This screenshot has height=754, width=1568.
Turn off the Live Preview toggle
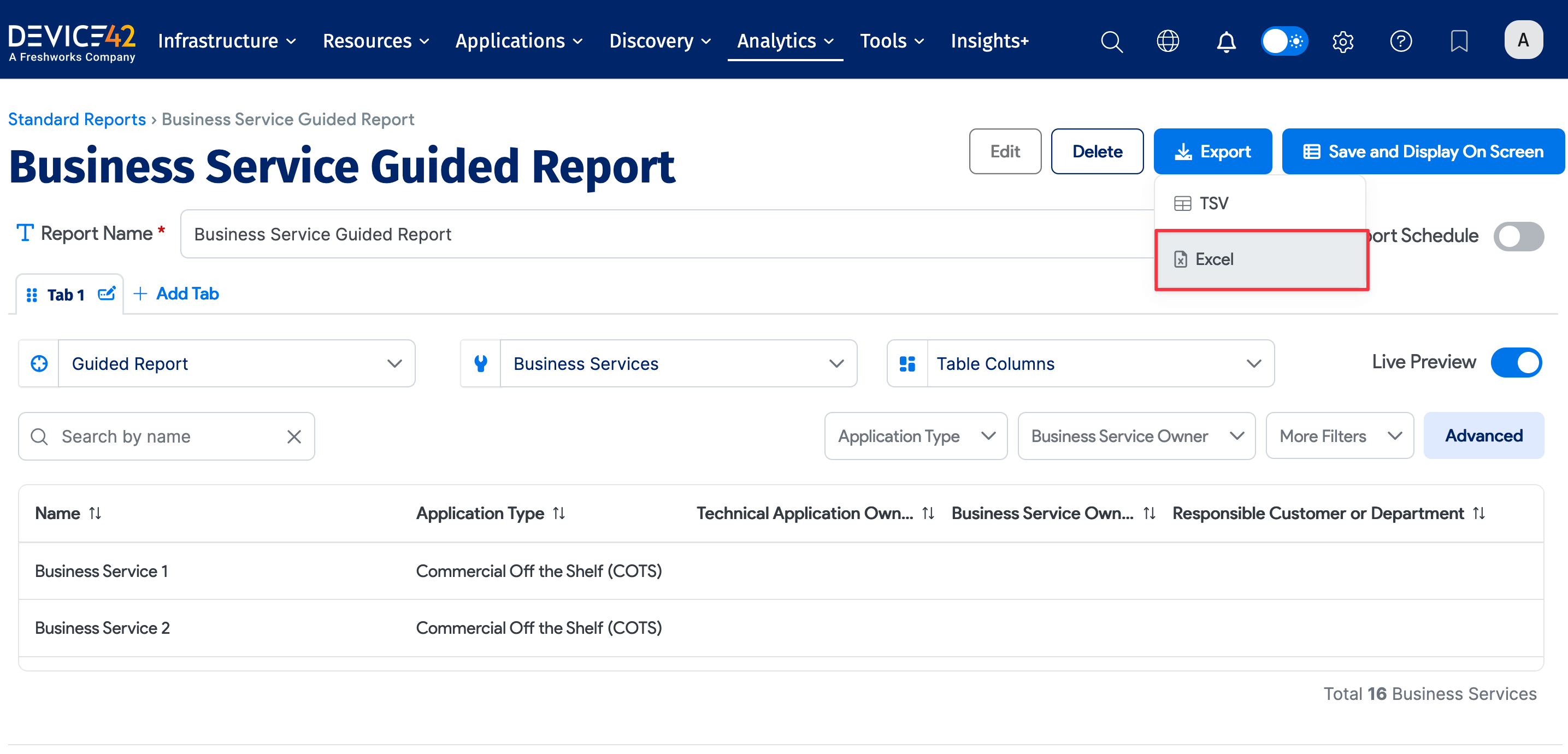point(1516,363)
